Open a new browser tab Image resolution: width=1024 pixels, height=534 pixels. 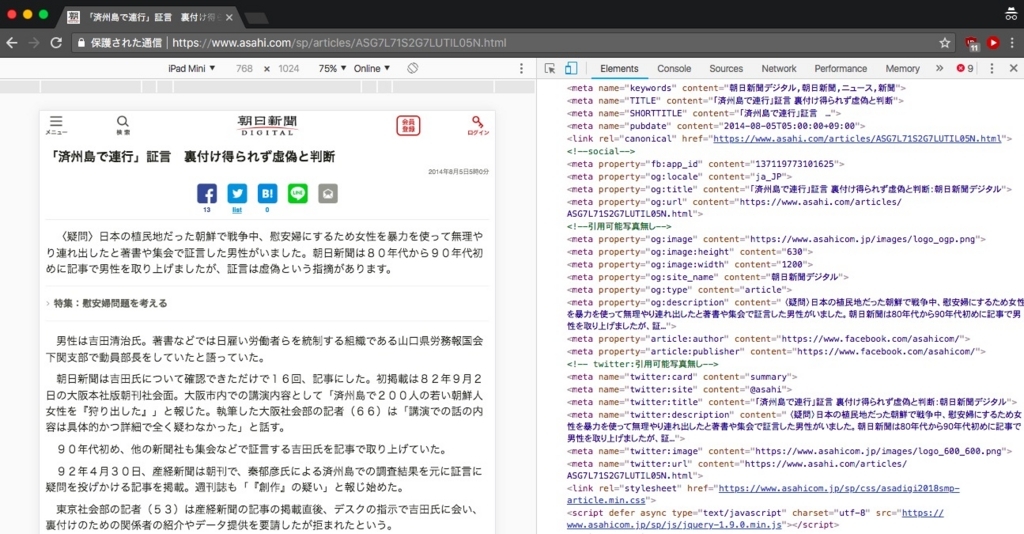(257, 18)
